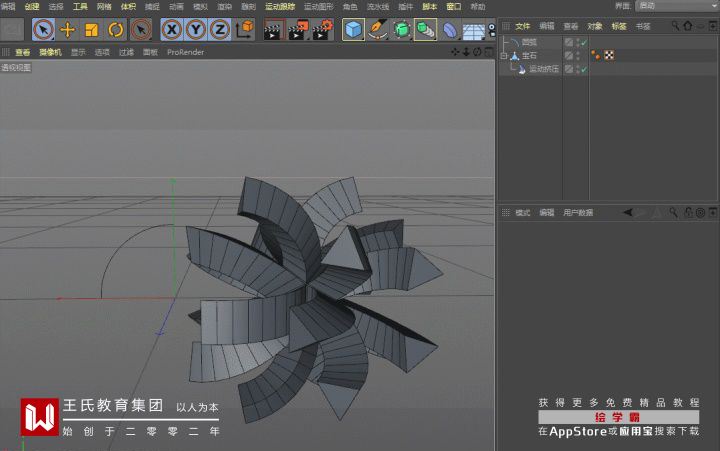This screenshot has height=451, width=720.
Task: Open the 文件 menu in the object manager
Action: tap(522, 25)
